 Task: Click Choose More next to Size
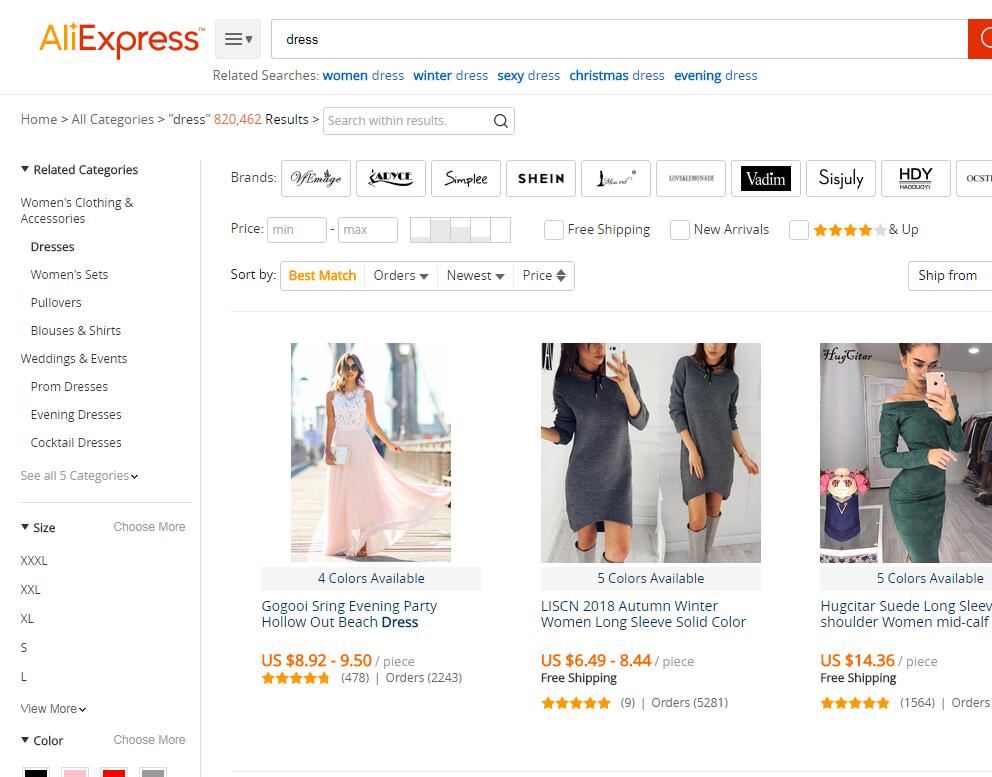click(149, 526)
